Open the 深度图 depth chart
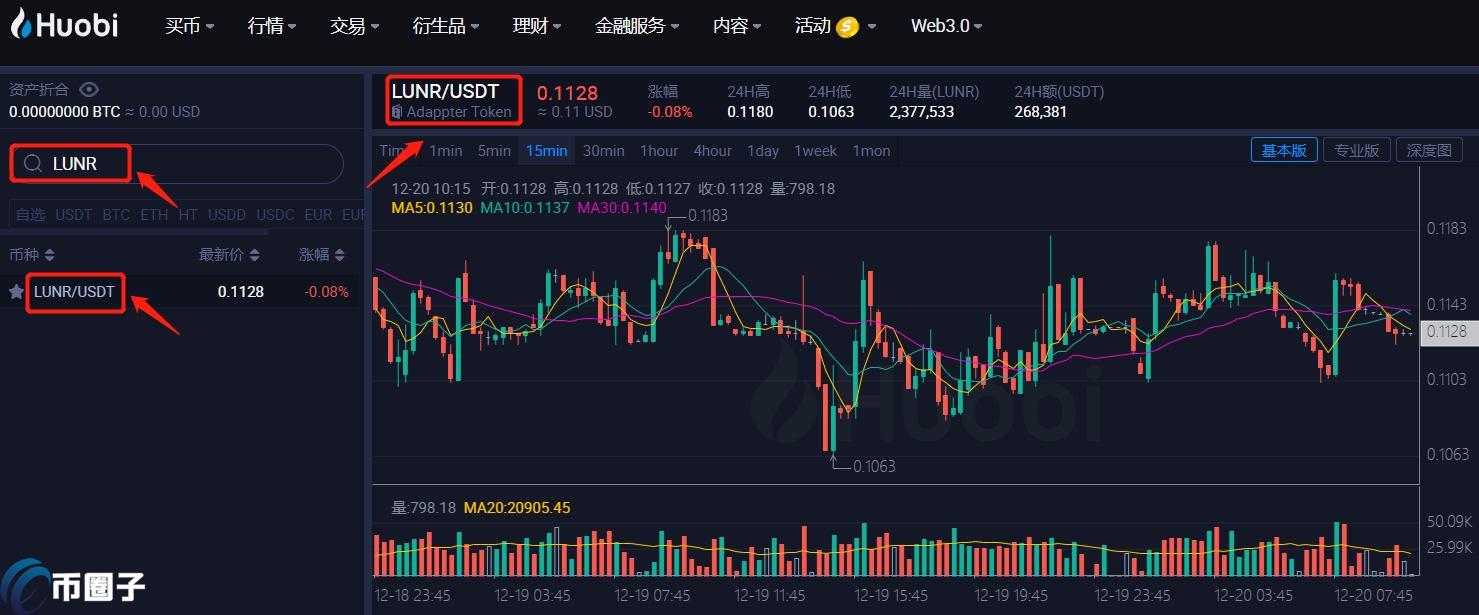This screenshot has height=615, width=1479. click(1429, 150)
